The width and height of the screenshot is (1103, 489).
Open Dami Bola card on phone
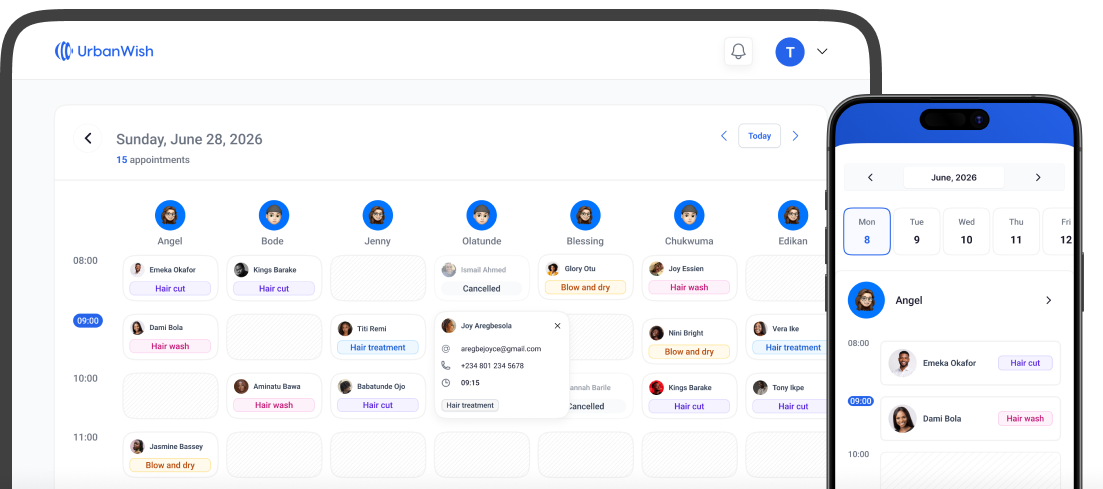tap(970, 419)
